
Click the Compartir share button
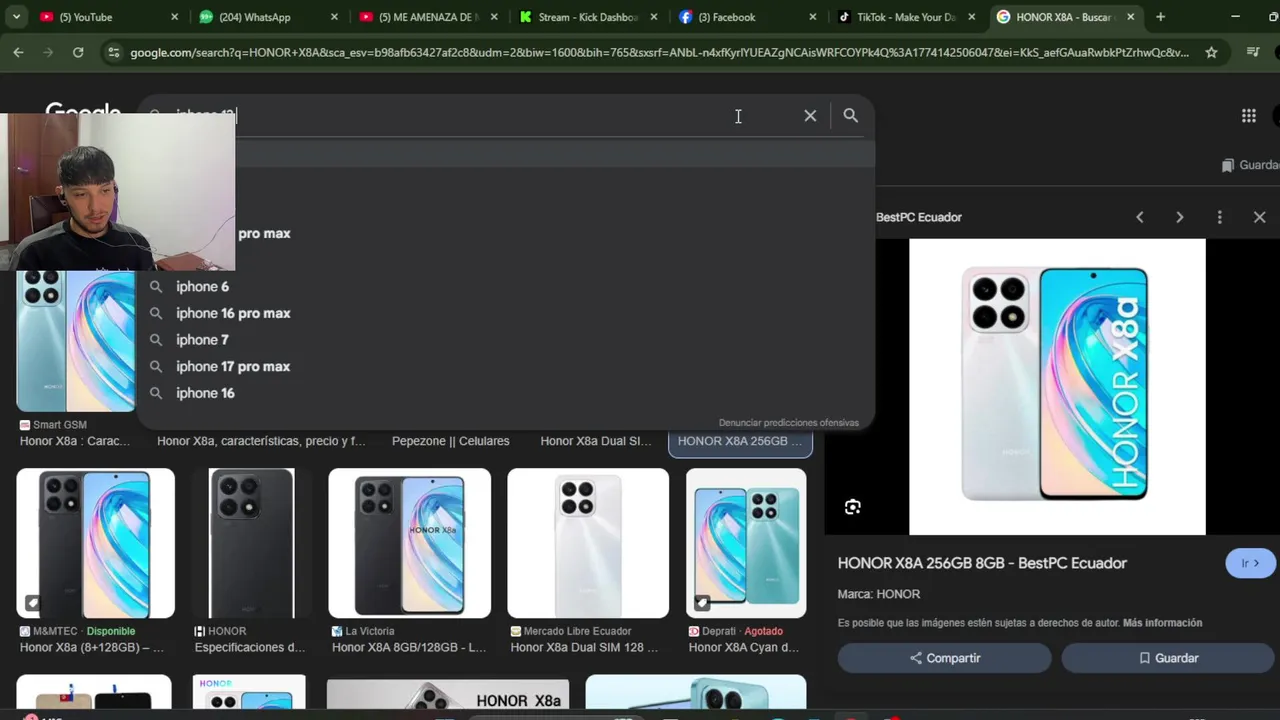[x=944, y=658]
